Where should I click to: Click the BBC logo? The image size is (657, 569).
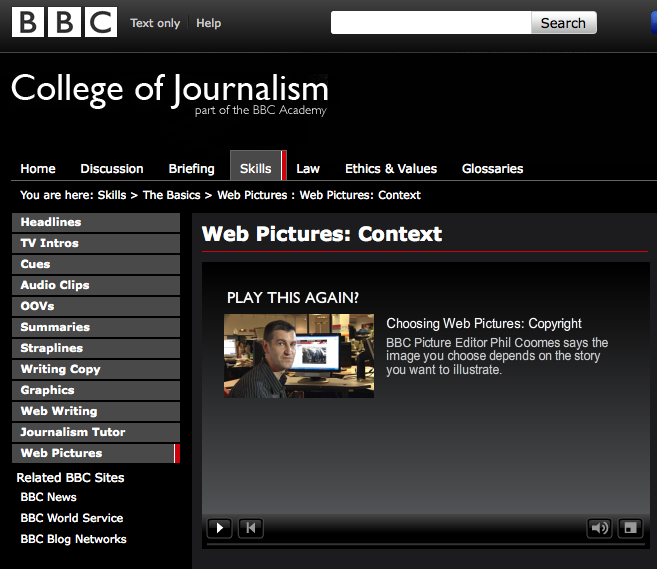[65, 22]
